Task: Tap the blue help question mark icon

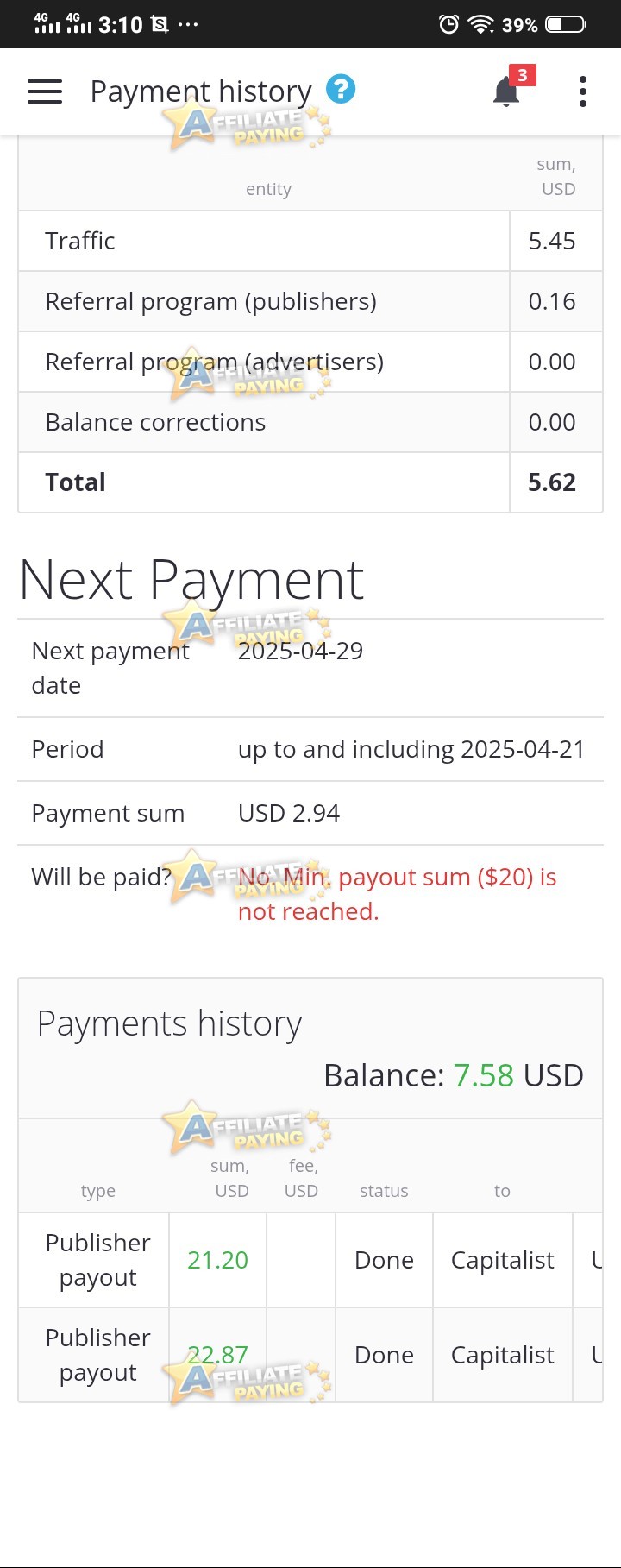Action: pos(341,88)
